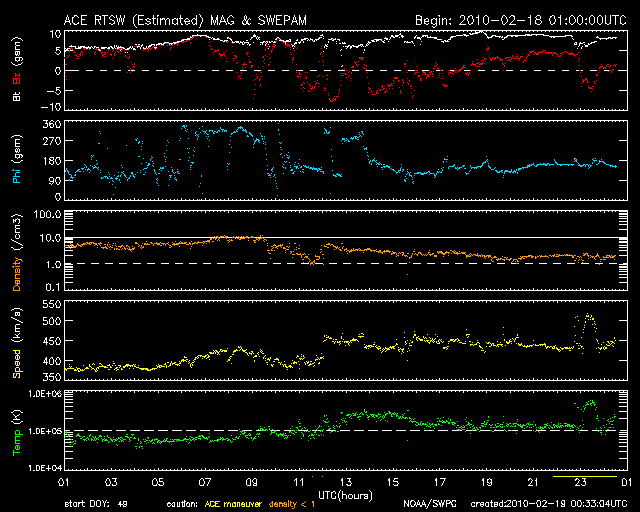This screenshot has height=512, width=640.
Task: Select the "Bt Bz (gsm)" axis label
Action: click(x=17, y=69)
